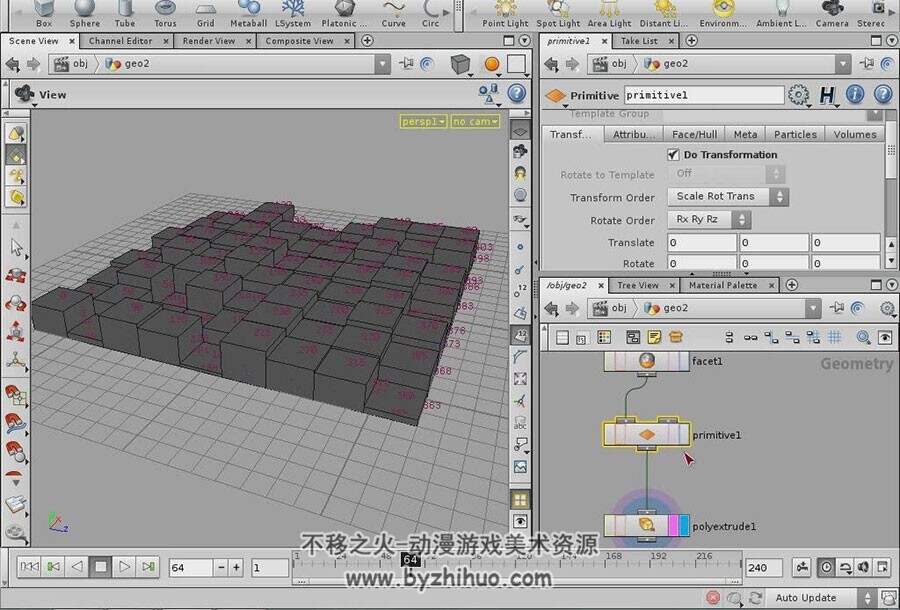Image resolution: width=900 pixels, height=610 pixels.
Task: Switch to the Render View tab
Action: pos(208,41)
